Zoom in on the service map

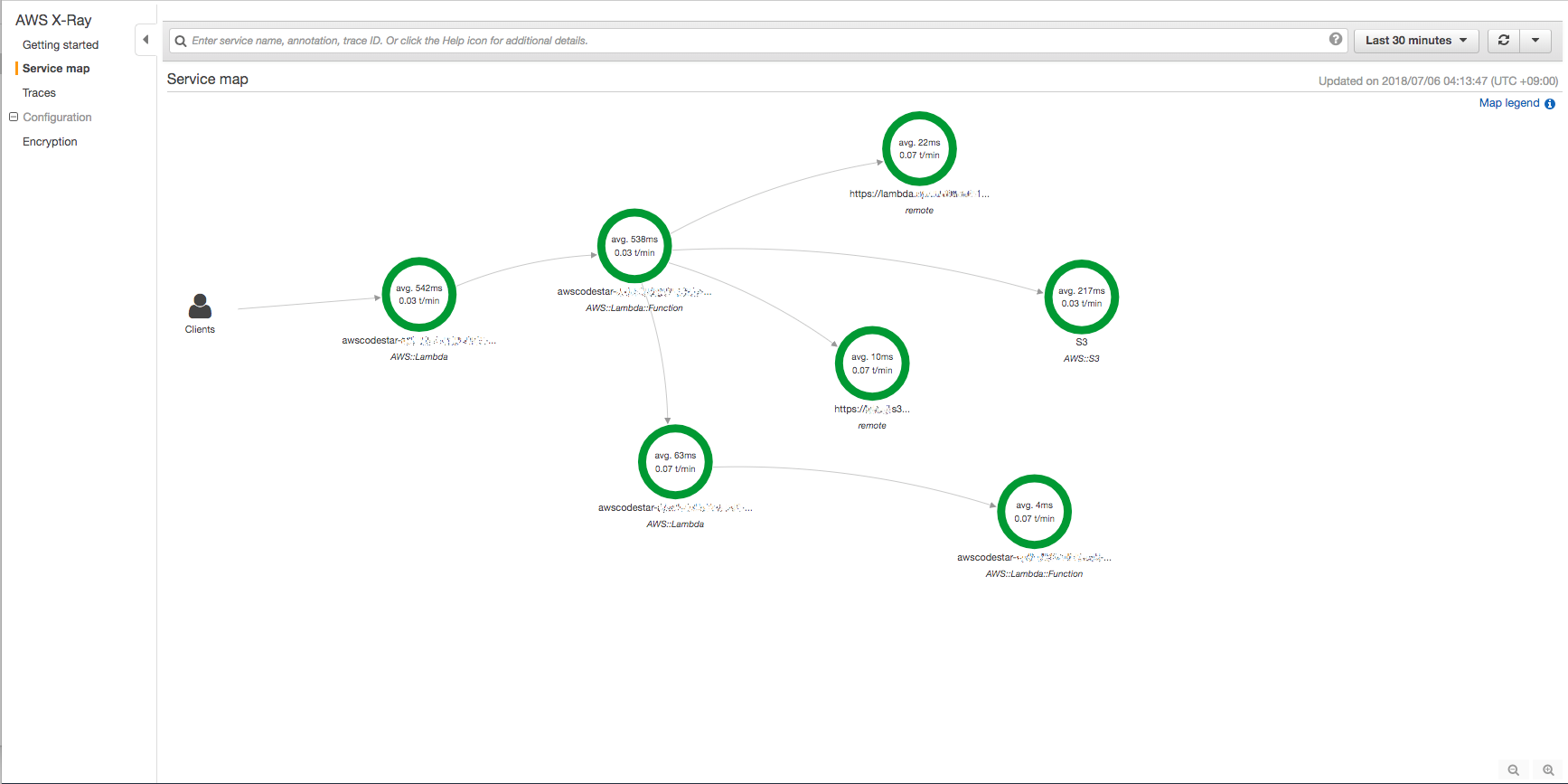(x=1548, y=770)
